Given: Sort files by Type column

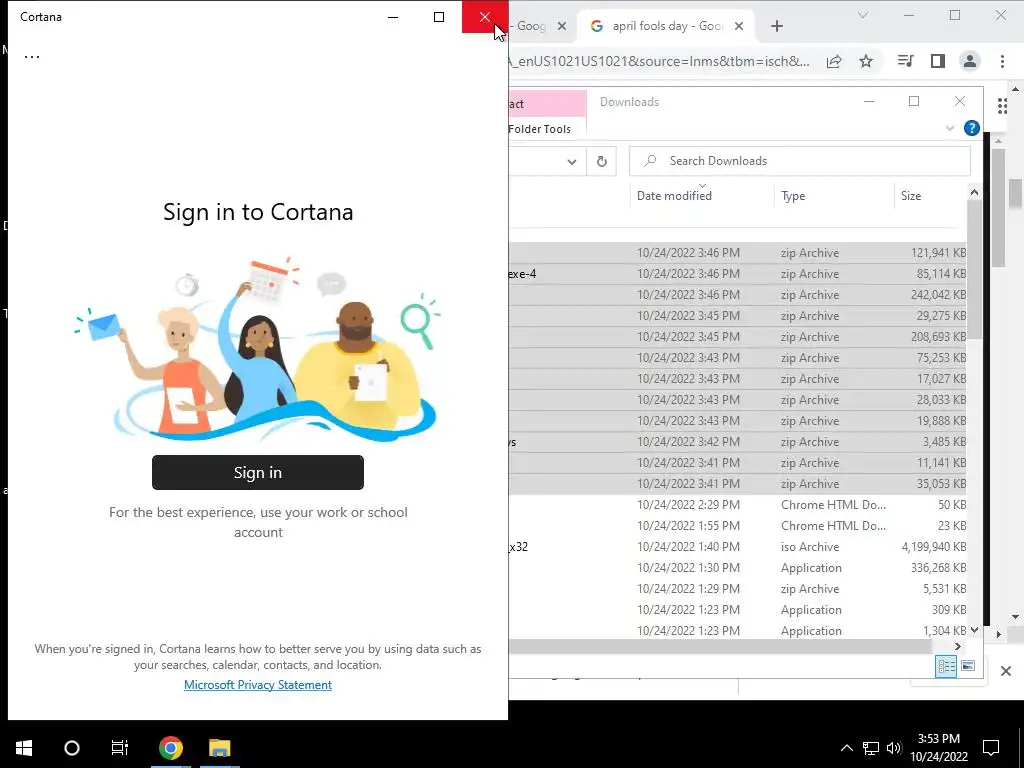Looking at the screenshot, I should point(834,195).
